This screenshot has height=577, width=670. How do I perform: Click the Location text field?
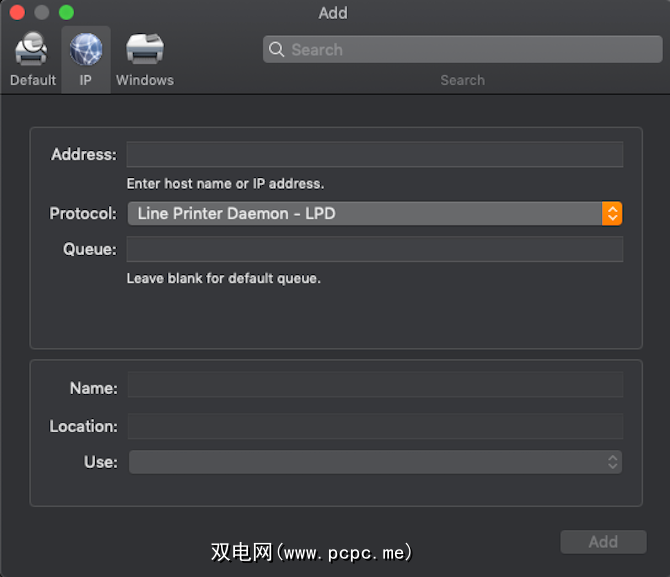tap(375, 426)
